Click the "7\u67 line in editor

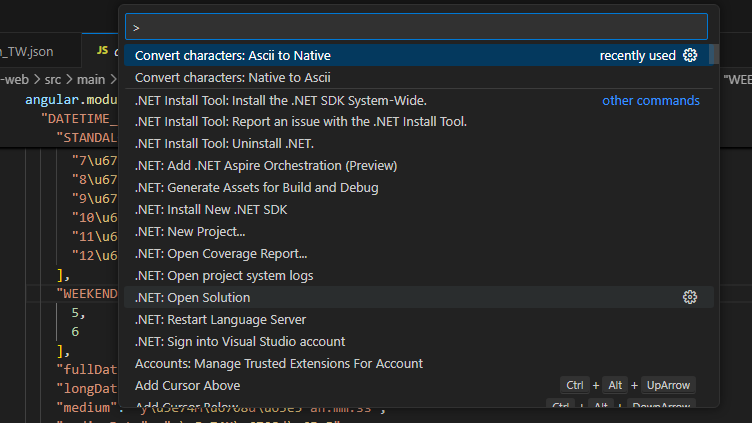click(94, 161)
